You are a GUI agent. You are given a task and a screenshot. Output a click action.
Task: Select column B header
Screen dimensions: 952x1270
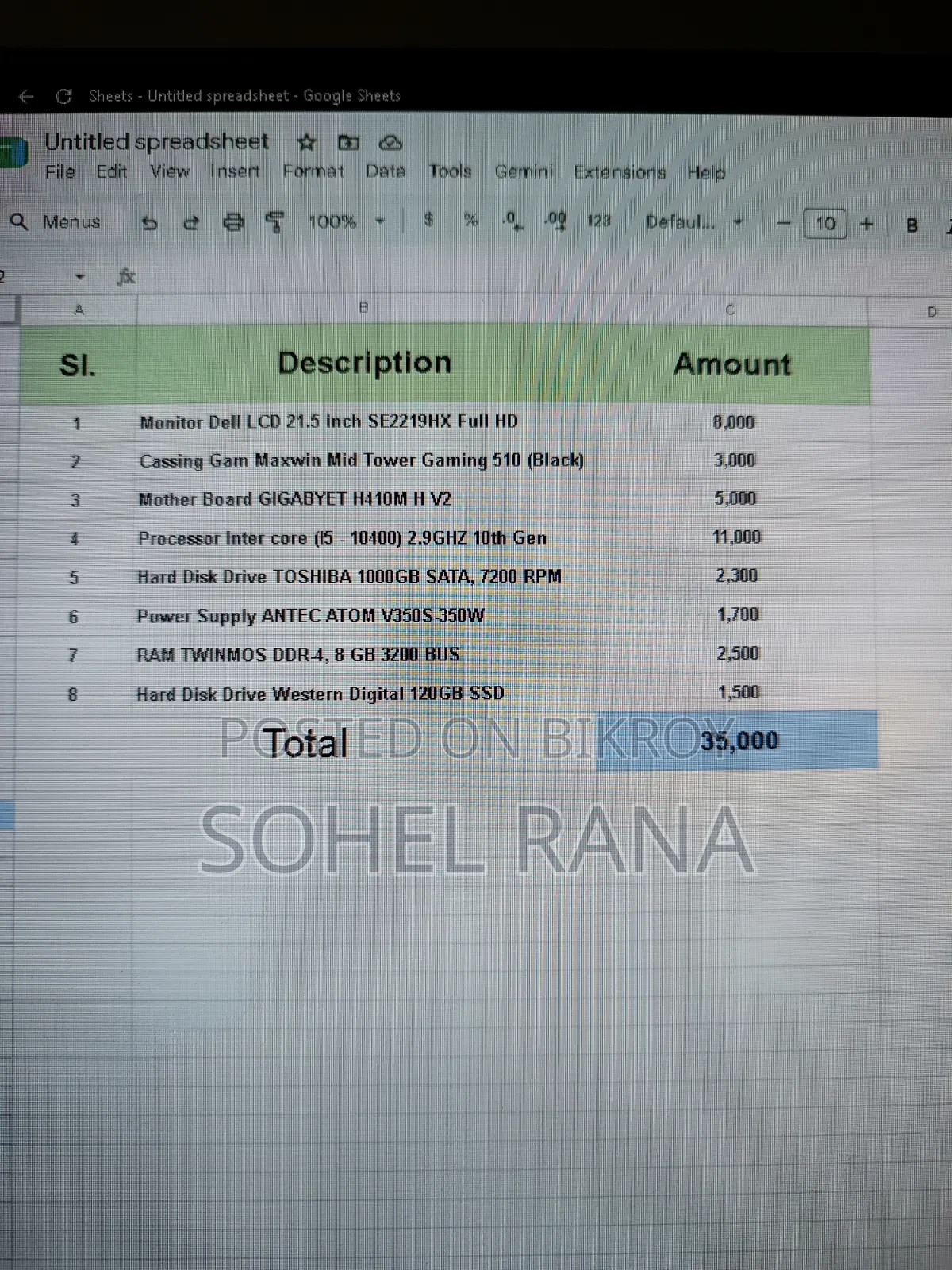click(x=364, y=309)
